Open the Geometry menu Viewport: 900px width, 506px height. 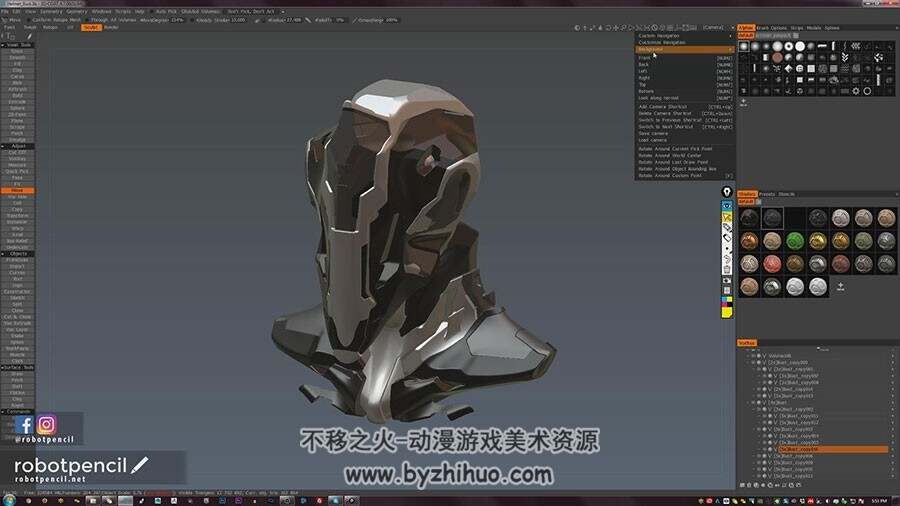tap(76, 11)
